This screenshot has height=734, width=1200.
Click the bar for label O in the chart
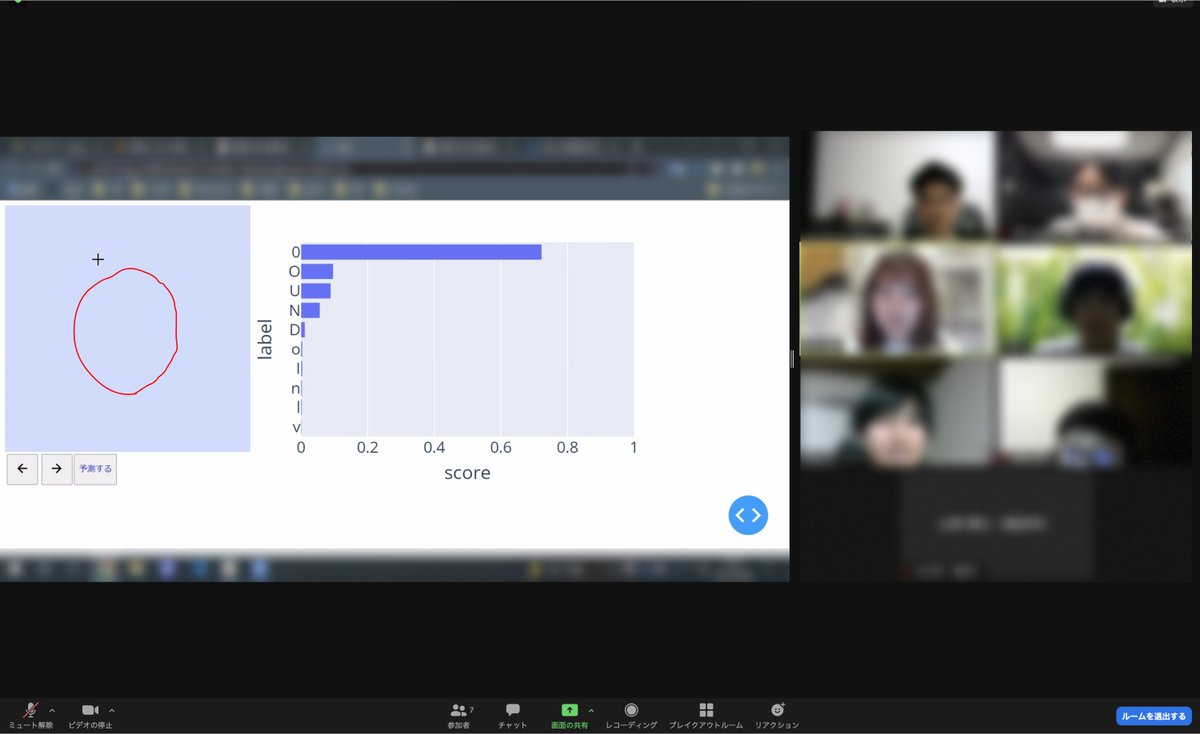(x=317, y=271)
